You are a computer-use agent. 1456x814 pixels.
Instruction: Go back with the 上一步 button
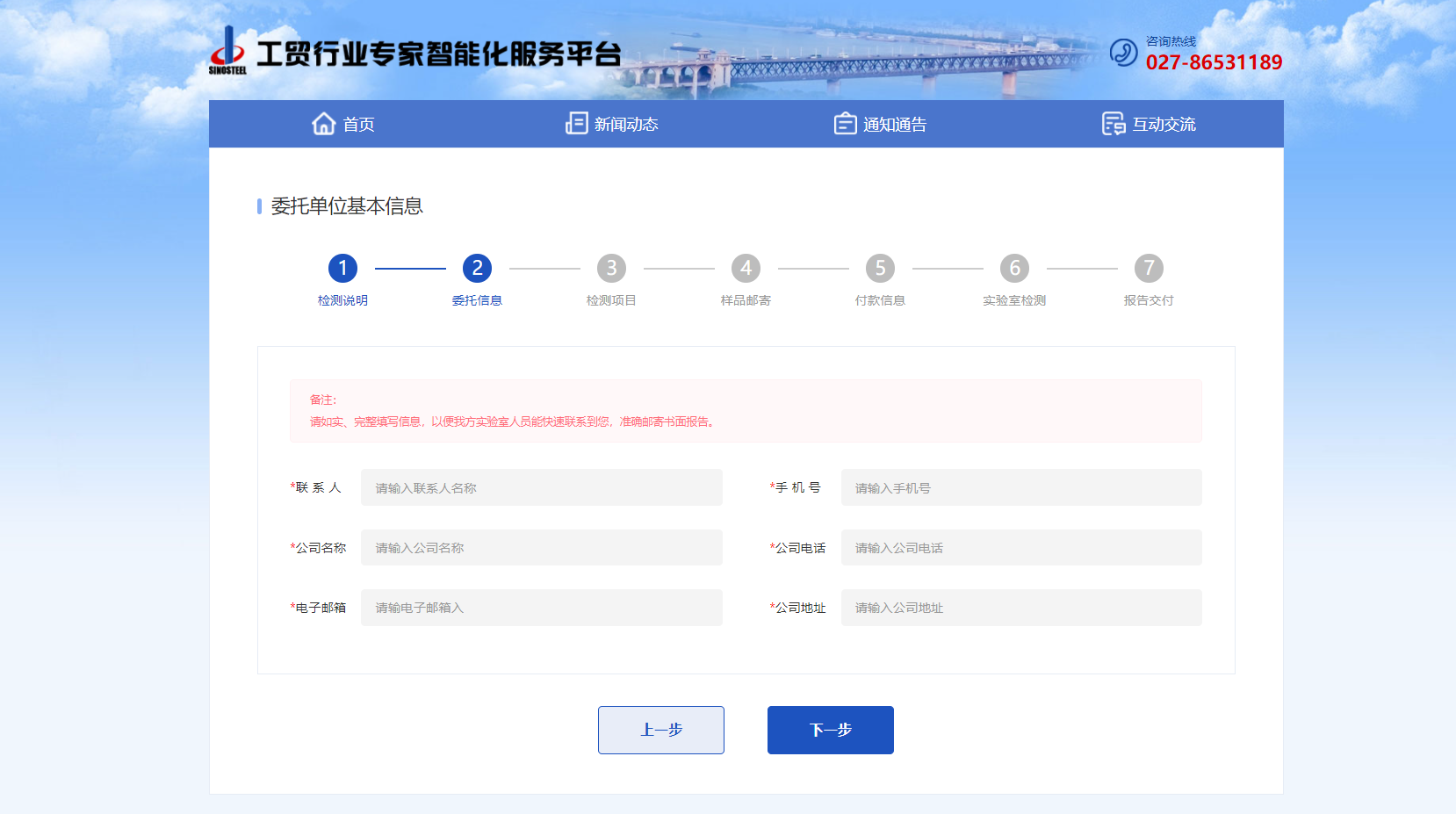coord(661,730)
